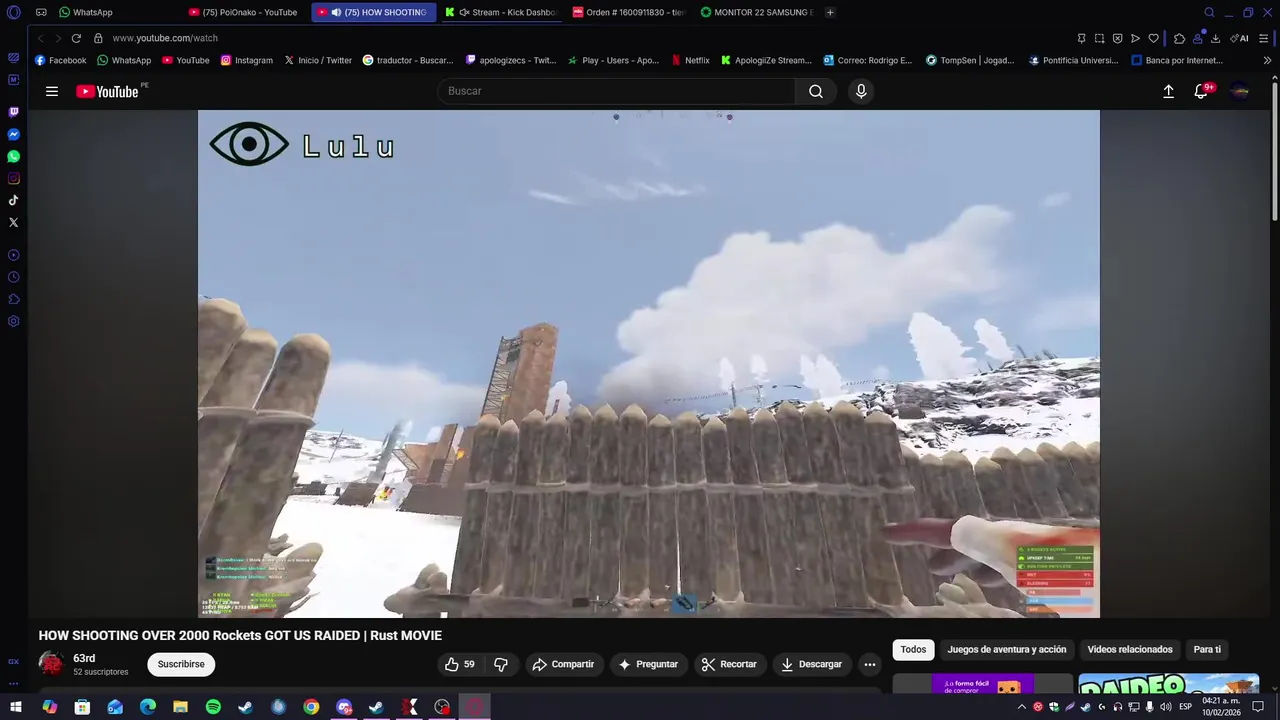1280x720 pixels.
Task: Open the YouTube account avatar menu
Action: pos(1240,91)
